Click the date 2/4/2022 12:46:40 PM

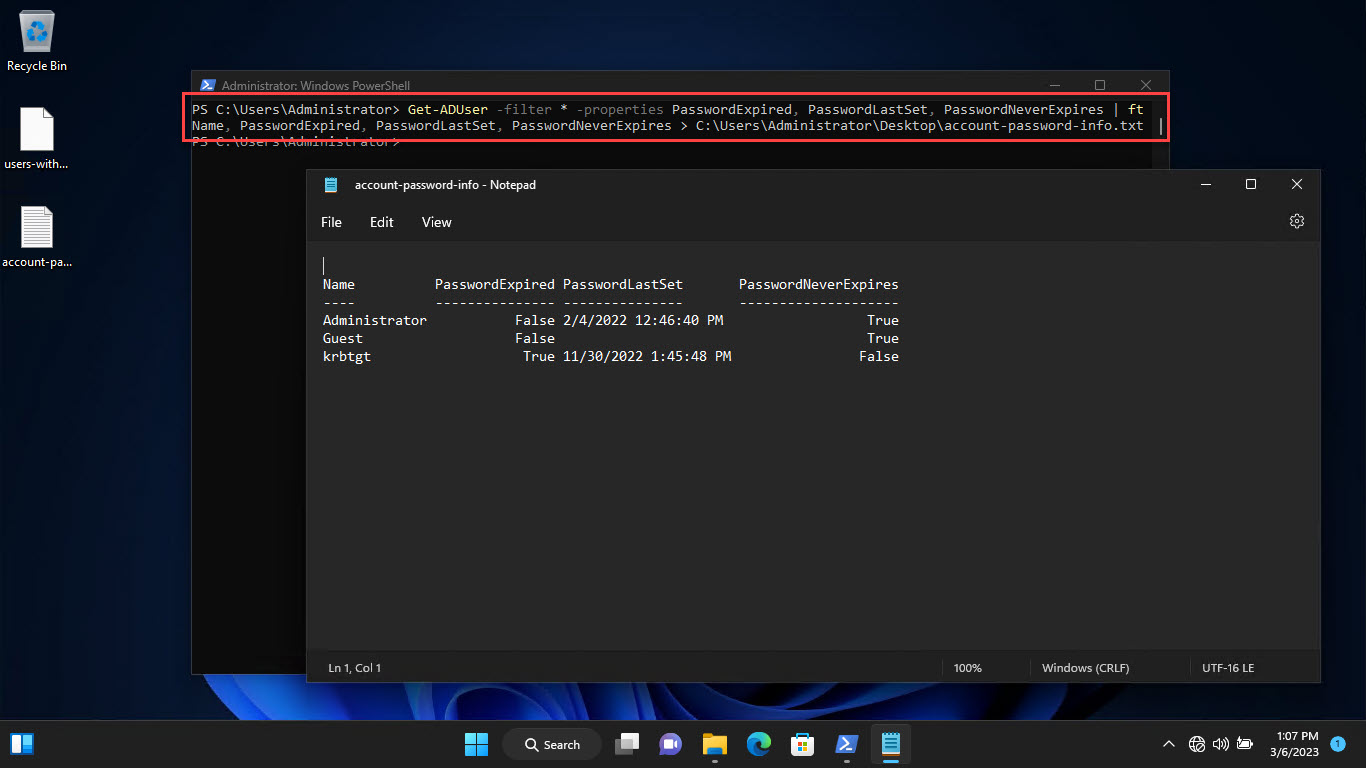643,321
